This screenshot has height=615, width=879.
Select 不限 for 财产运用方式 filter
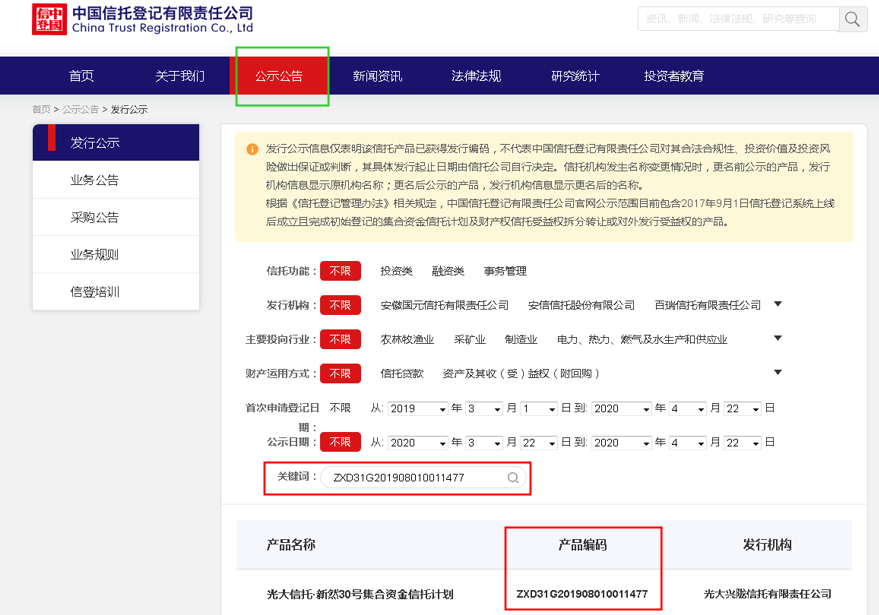click(x=340, y=373)
